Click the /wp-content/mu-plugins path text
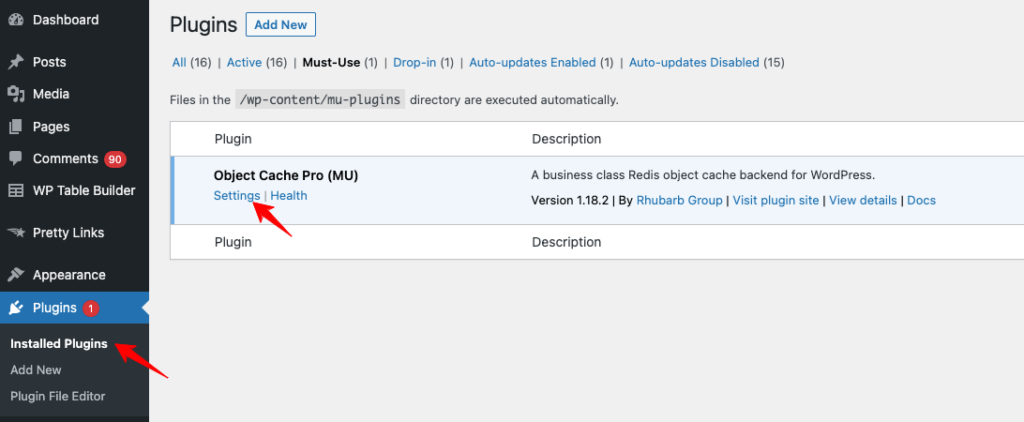The image size is (1024, 422). point(320,100)
